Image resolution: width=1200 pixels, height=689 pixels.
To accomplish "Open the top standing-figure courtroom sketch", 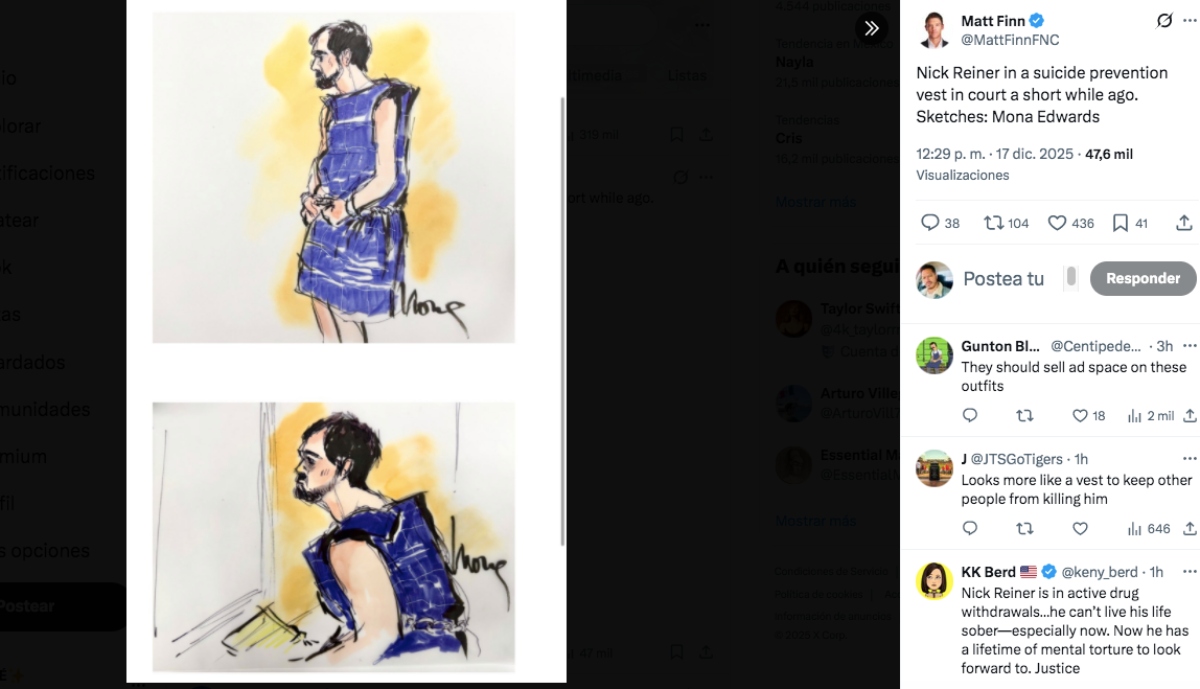I will [333, 177].
